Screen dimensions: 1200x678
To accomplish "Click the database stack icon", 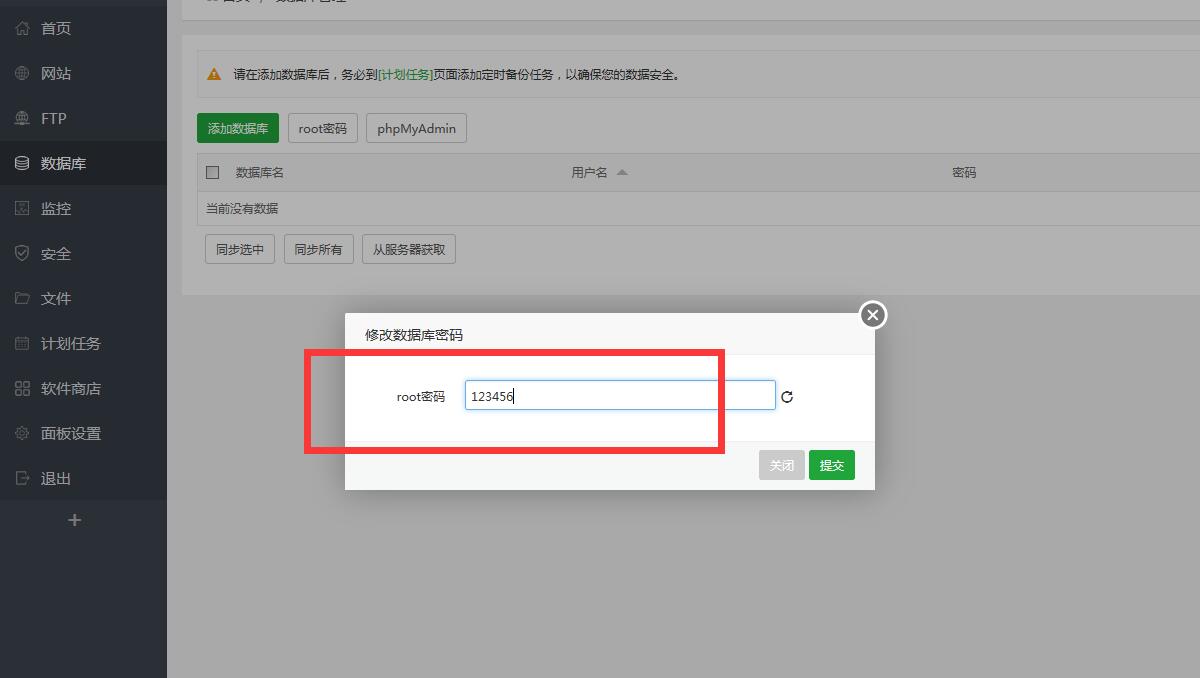I will click(22, 163).
